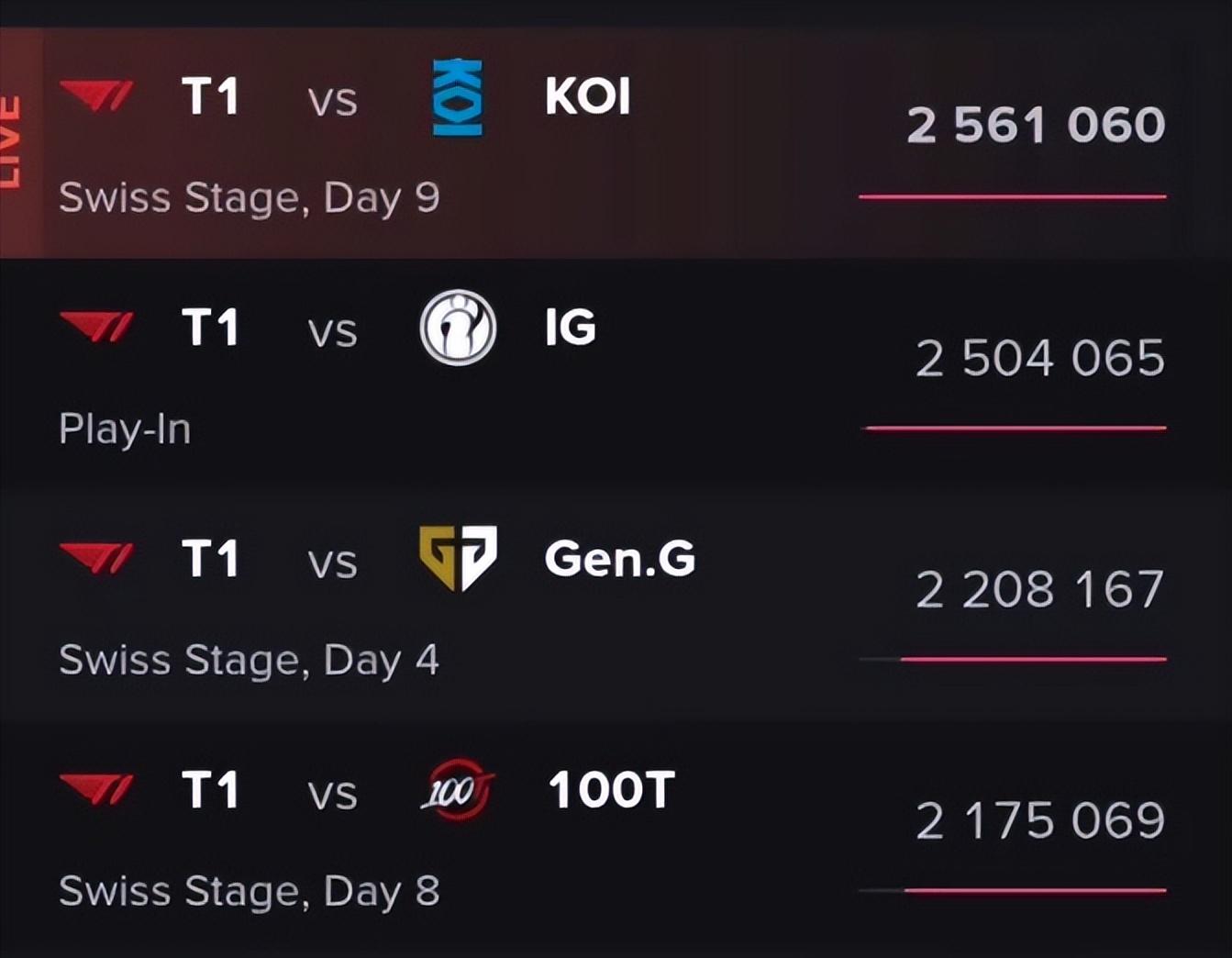Select the Gen.G team name

click(619, 559)
